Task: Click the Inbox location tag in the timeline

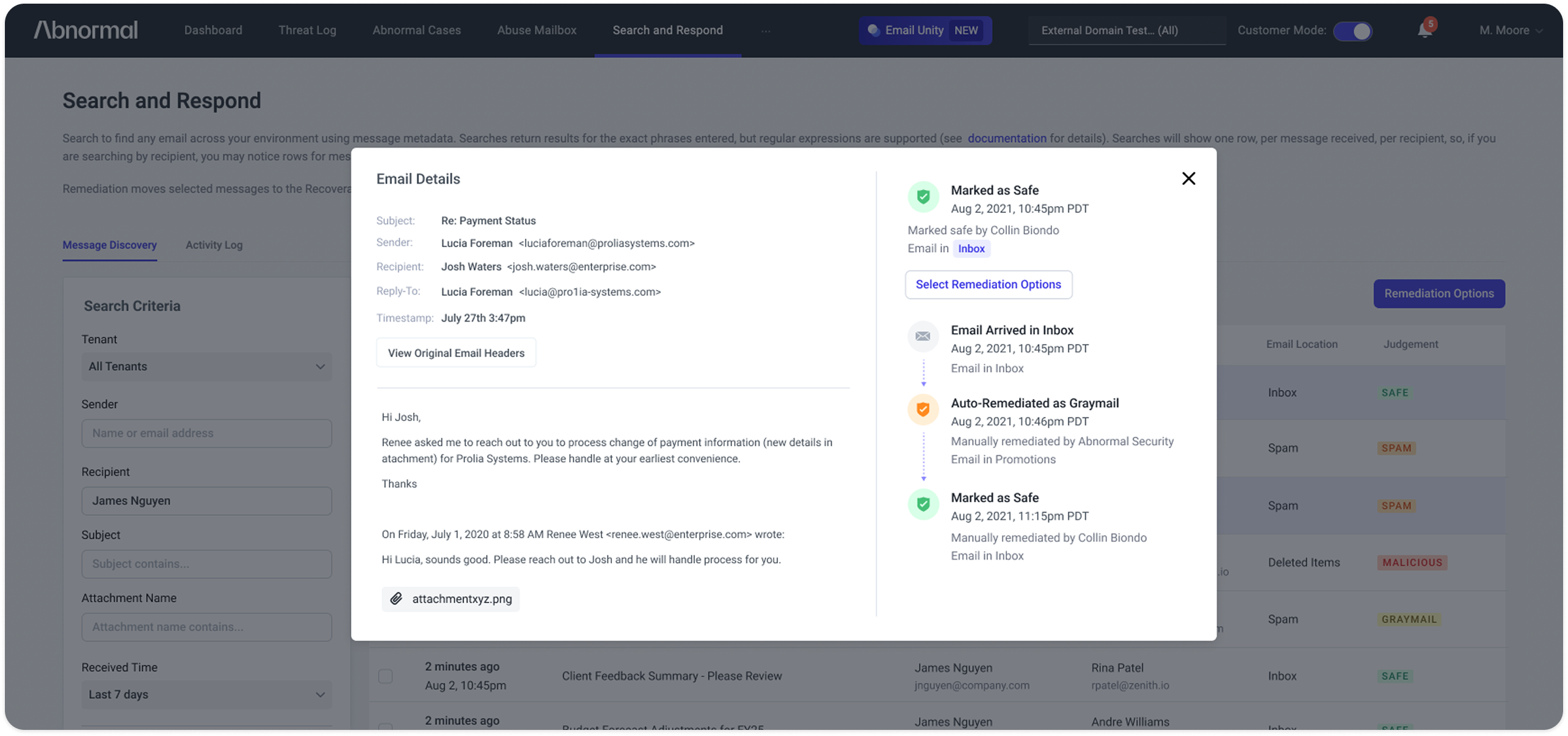Action: (x=971, y=248)
